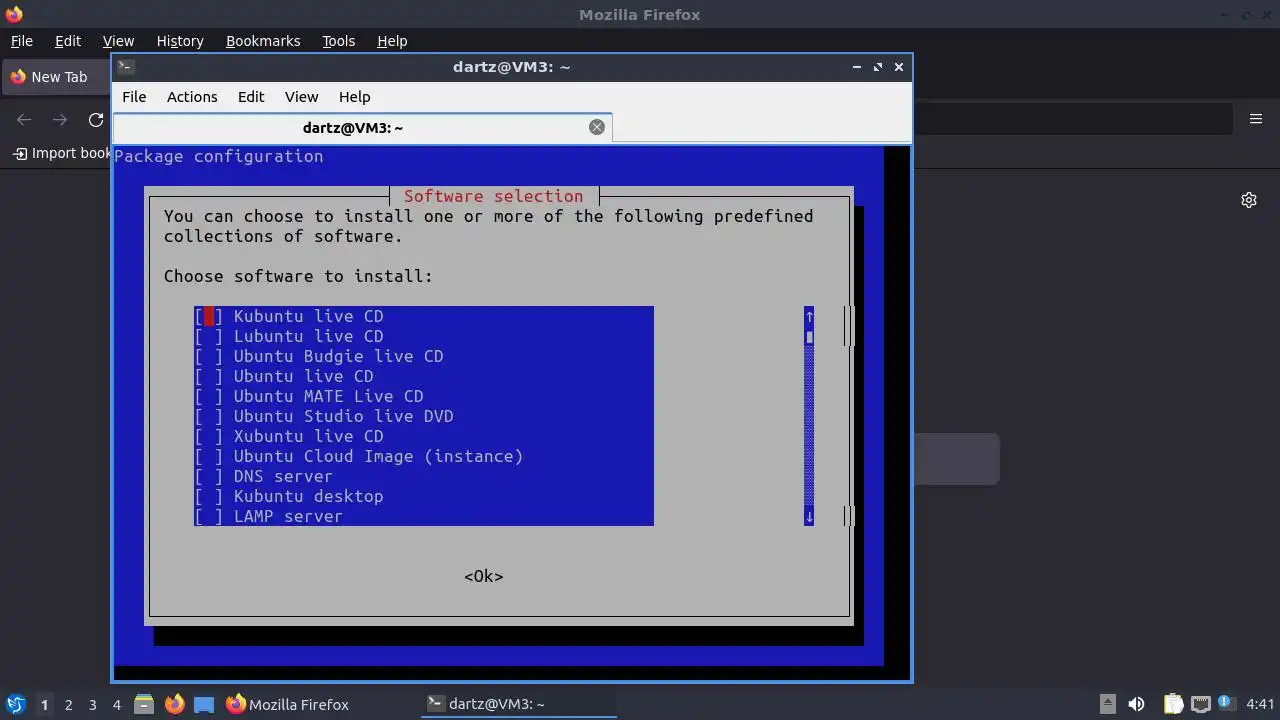The image size is (1280, 720).
Task: Click Firefox forward arrow button
Action: tap(60, 120)
